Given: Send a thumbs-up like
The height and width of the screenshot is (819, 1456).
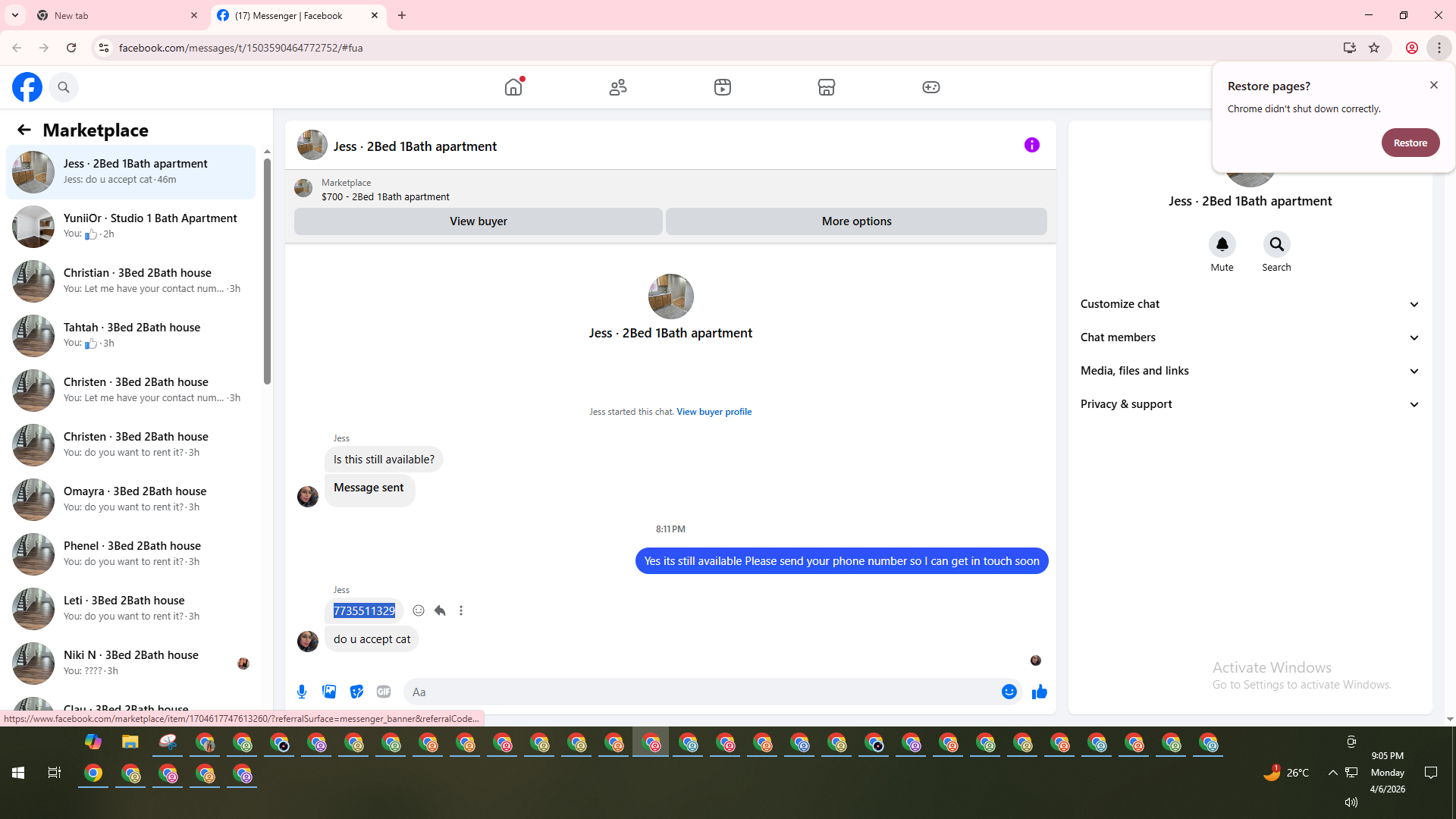Looking at the screenshot, I should tap(1040, 692).
